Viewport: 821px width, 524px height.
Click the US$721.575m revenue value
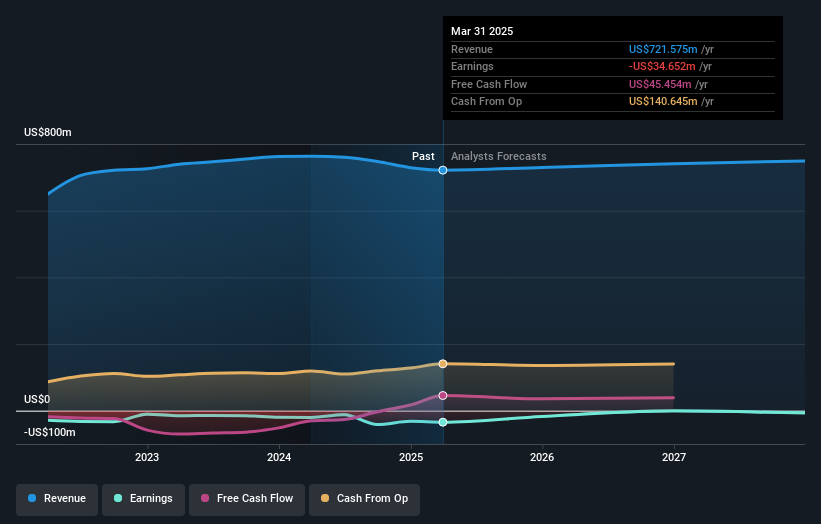pyautogui.click(x=663, y=49)
